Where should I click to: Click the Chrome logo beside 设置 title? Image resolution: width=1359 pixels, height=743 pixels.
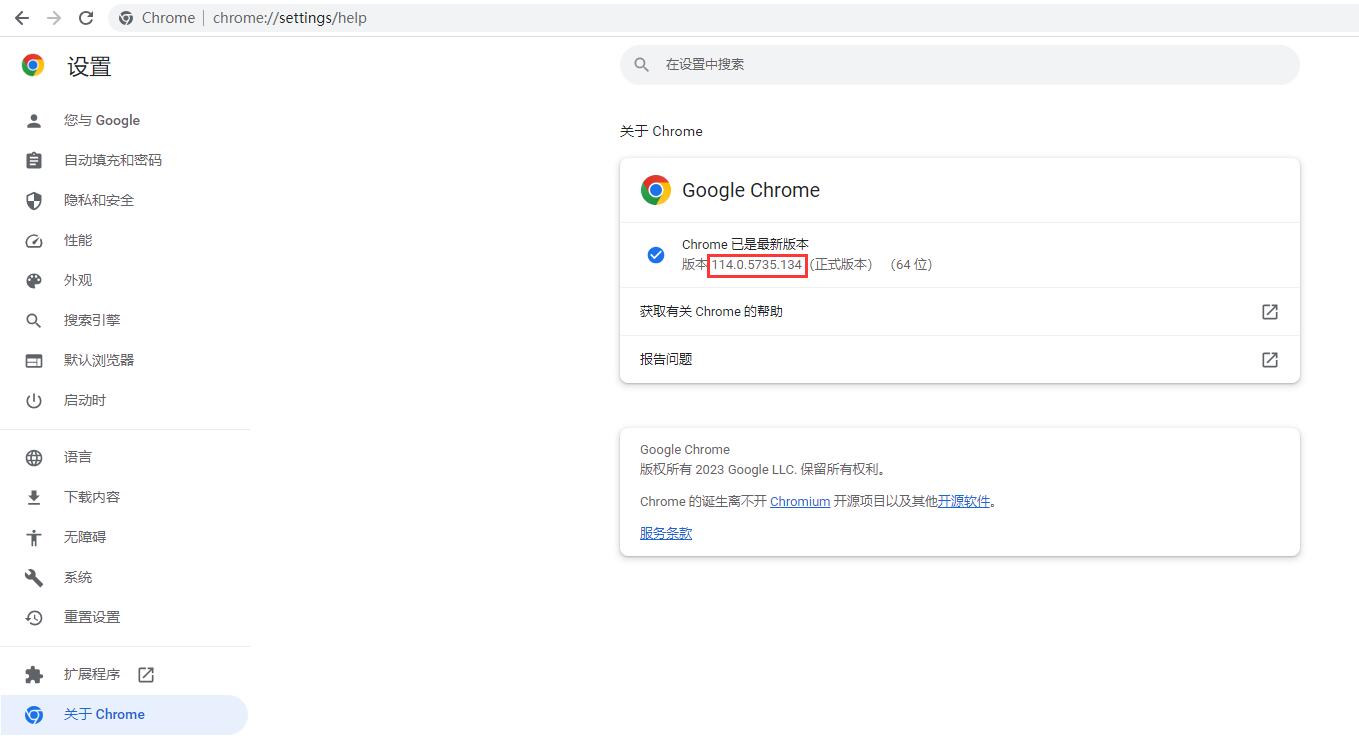point(33,66)
